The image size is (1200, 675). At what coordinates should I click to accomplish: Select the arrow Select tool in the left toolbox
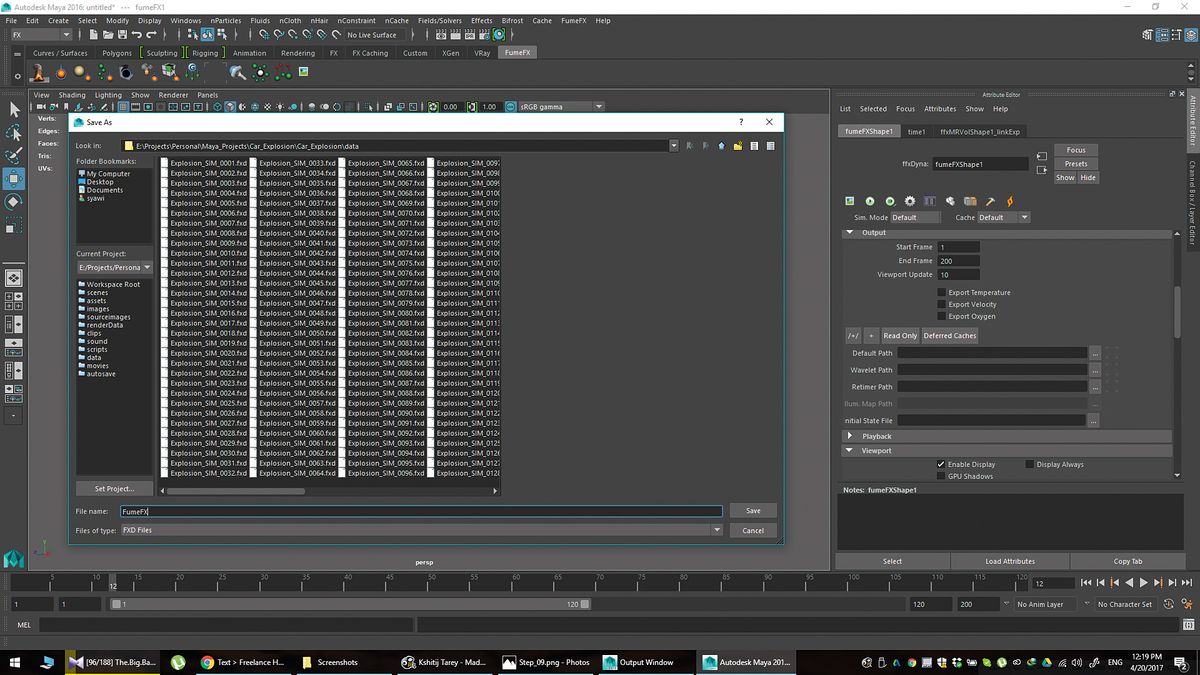14,108
